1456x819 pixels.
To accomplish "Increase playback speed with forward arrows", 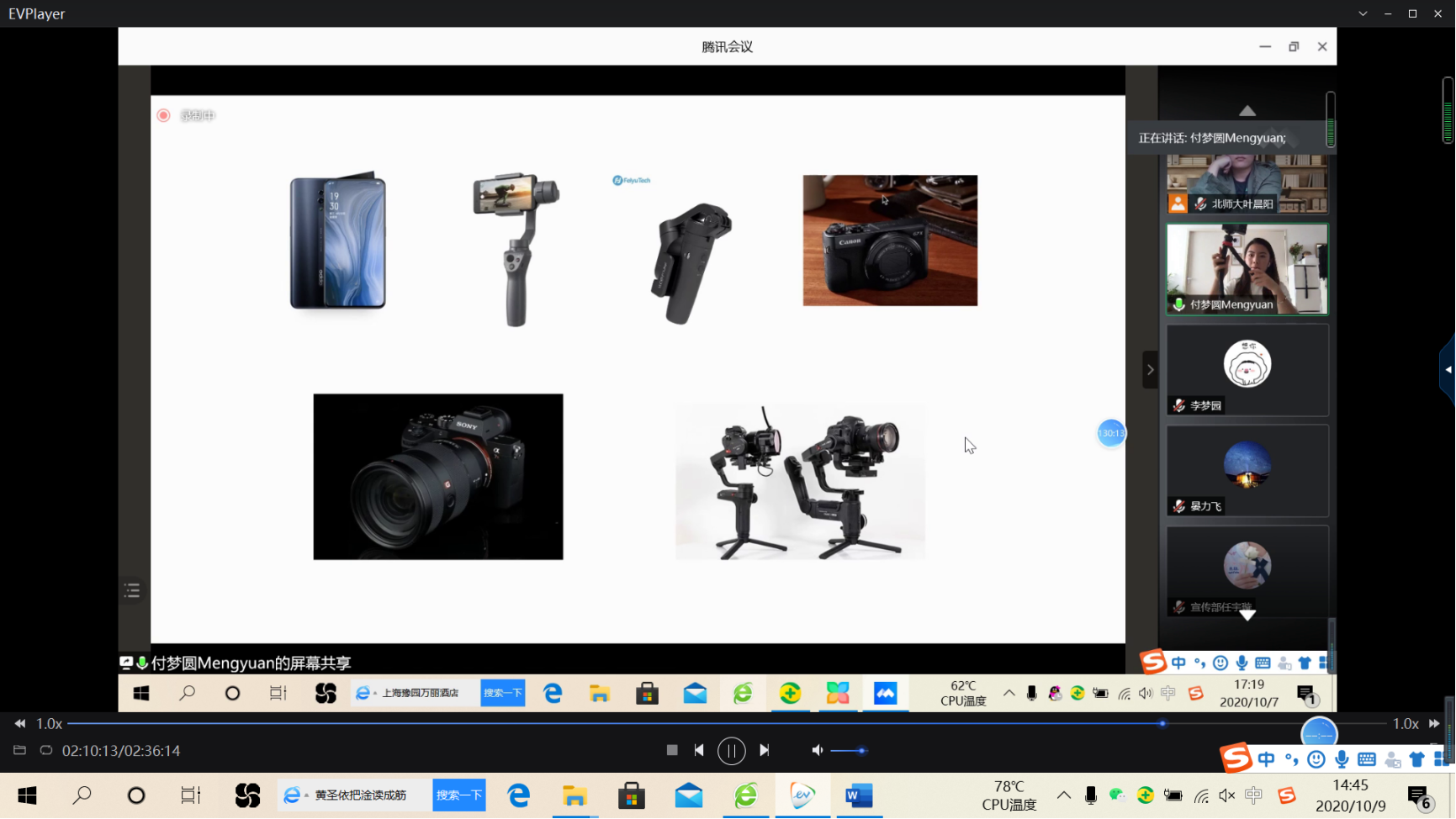I will [1434, 723].
